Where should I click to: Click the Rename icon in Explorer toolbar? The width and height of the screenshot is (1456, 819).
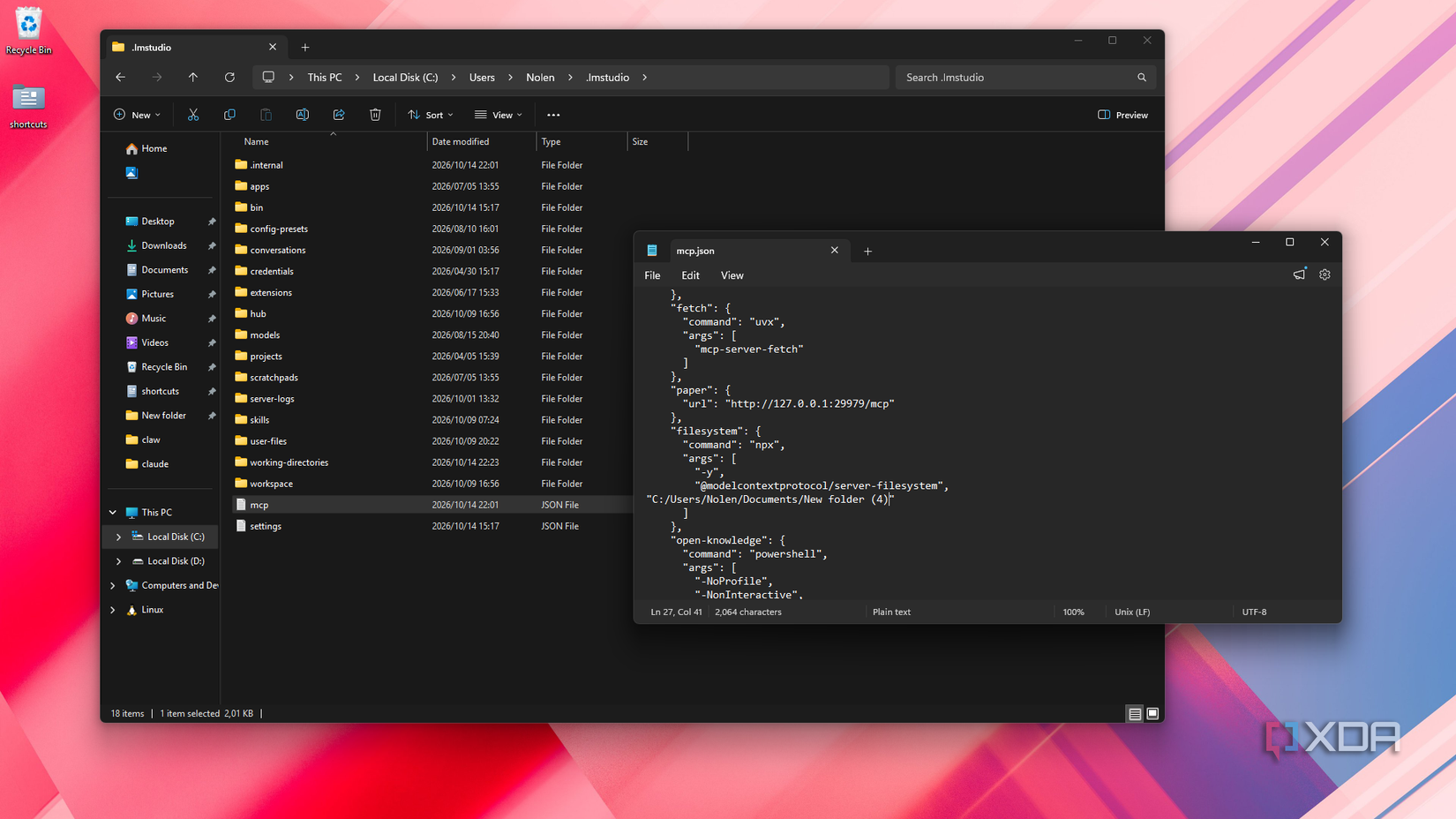coord(303,115)
